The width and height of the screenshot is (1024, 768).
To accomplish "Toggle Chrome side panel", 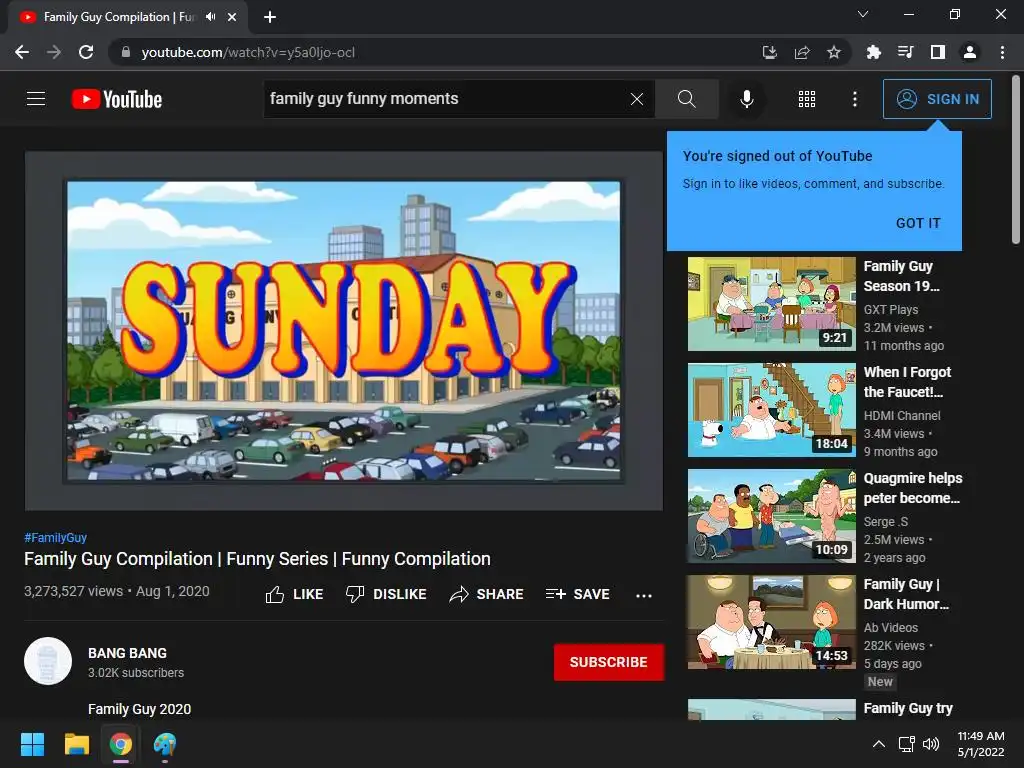I will (938, 52).
